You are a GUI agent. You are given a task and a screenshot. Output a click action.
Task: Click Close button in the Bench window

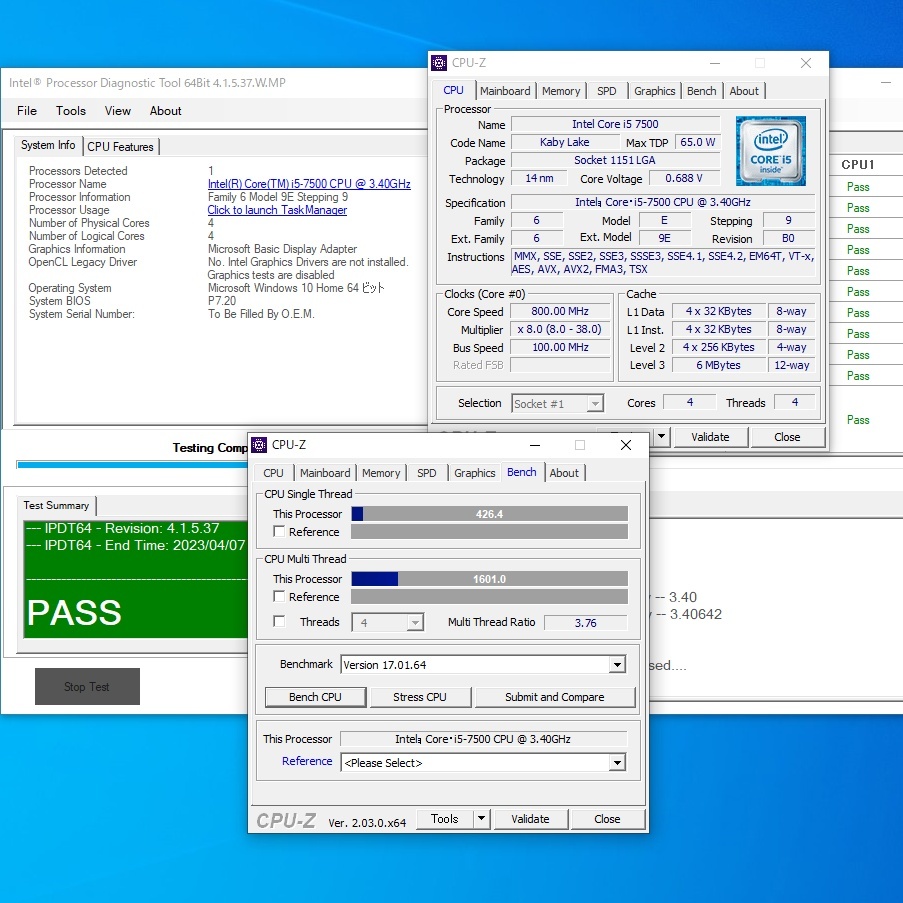[607, 819]
